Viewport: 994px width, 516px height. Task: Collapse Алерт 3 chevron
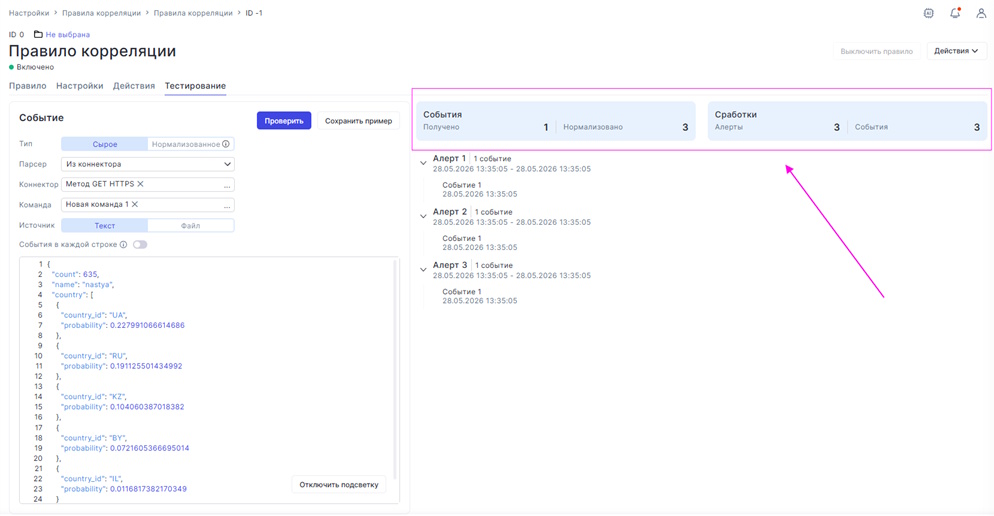coord(423,269)
